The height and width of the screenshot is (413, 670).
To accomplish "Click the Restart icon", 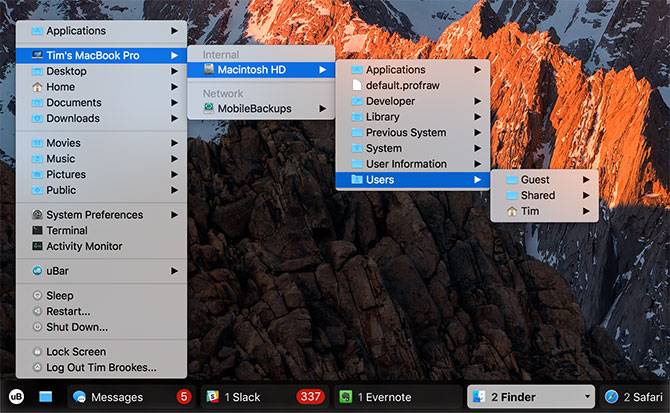I will coord(37,311).
